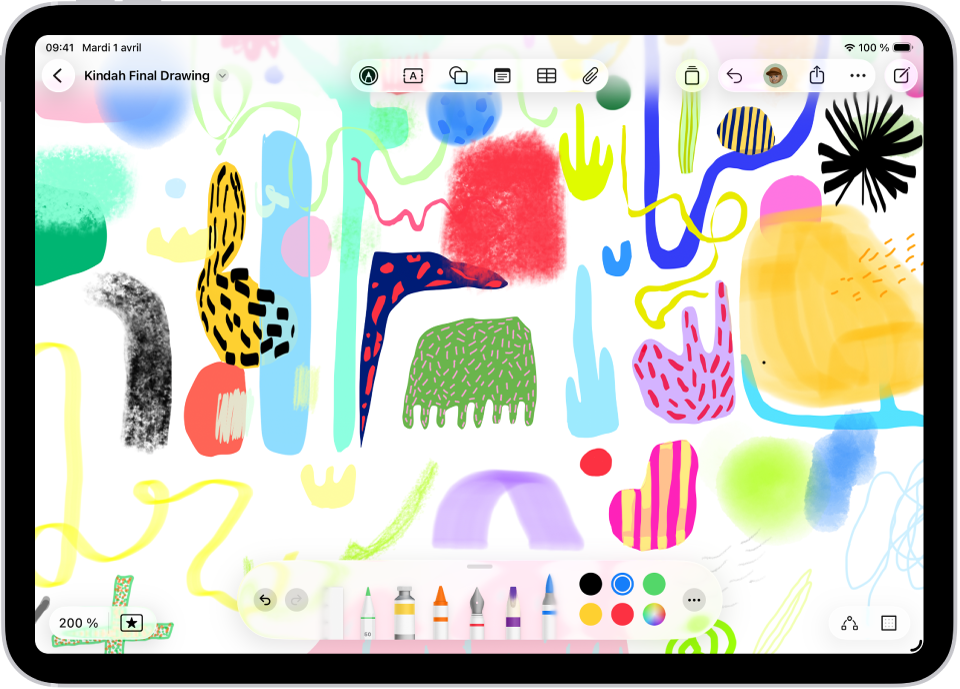Viewport: 960px width, 689px height.
Task: Expand extra pen options in the palette
Action: (694, 599)
